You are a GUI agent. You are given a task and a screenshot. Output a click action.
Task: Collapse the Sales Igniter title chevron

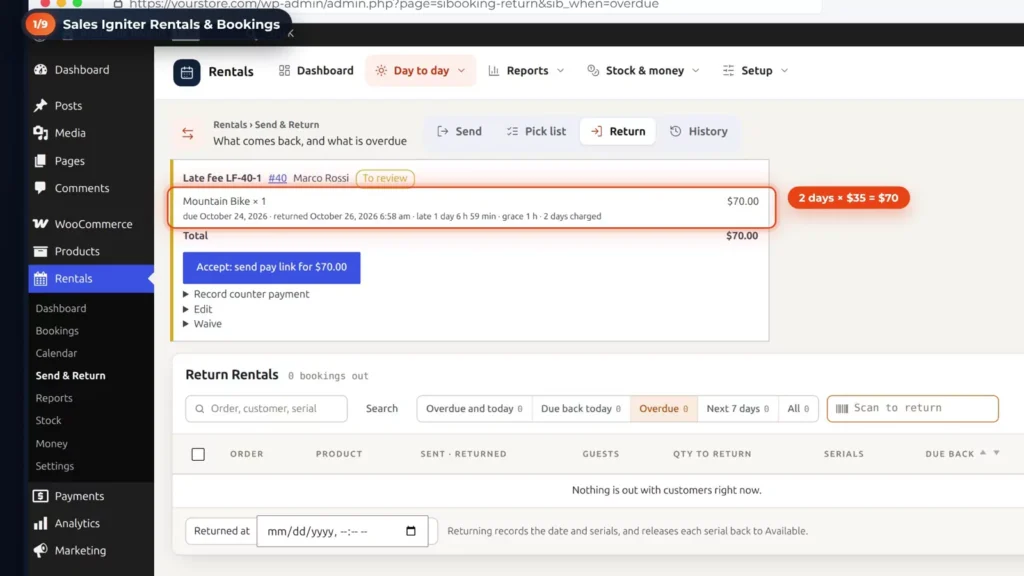[x=291, y=33]
